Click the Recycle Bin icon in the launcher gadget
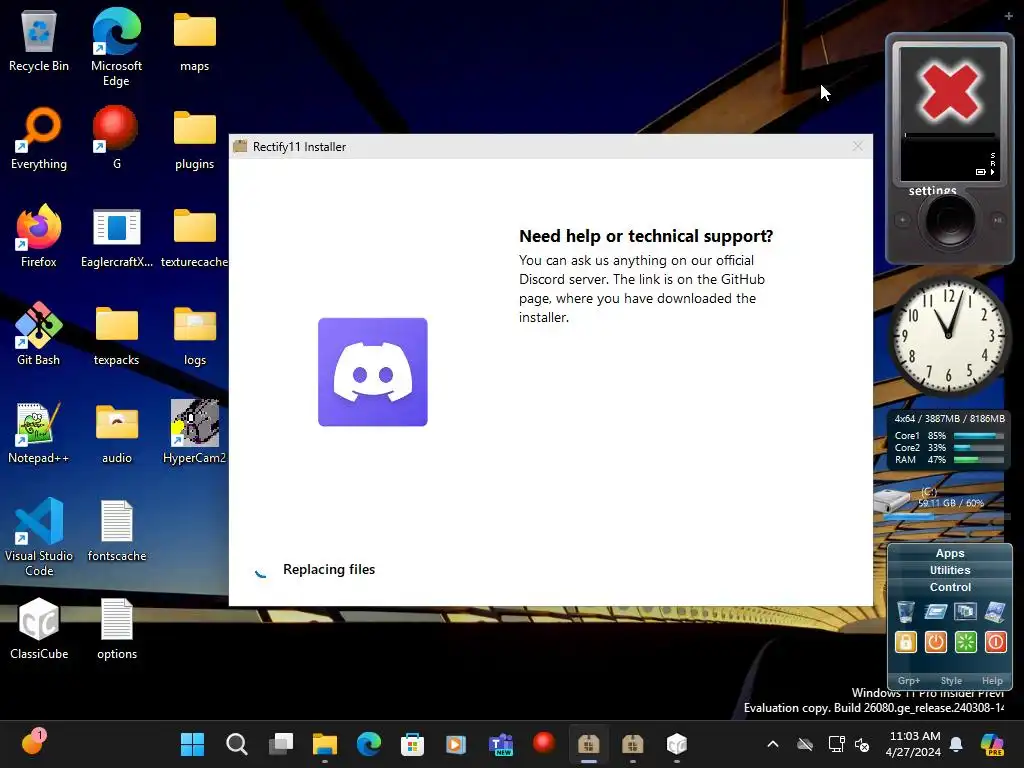Viewport: 1024px width, 768px height. click(906, 612)
